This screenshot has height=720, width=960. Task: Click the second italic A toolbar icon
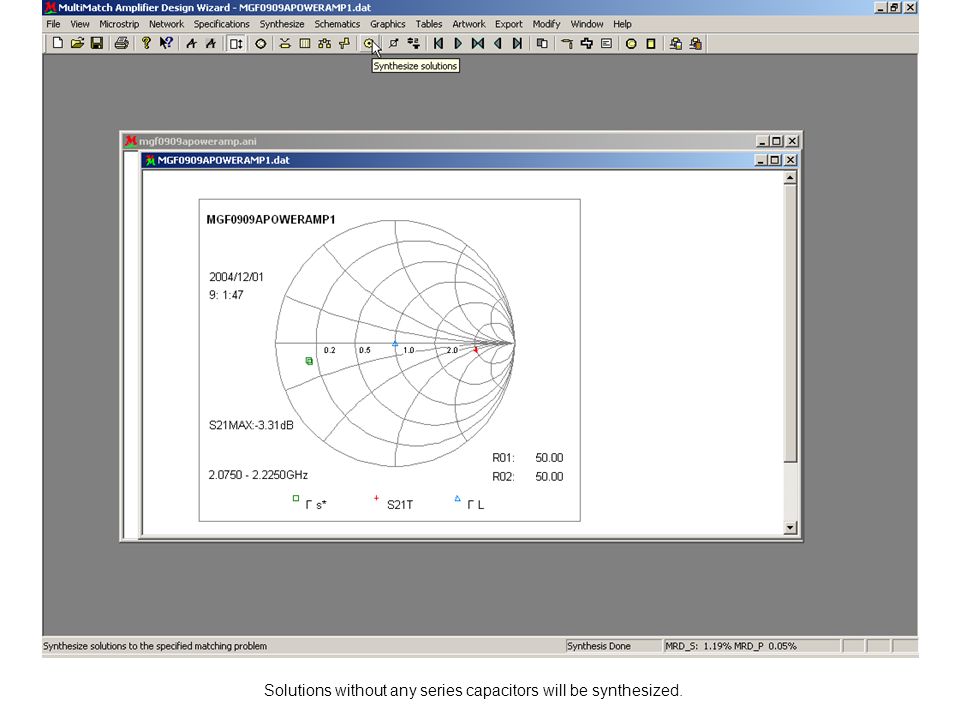tap(211, 43)
